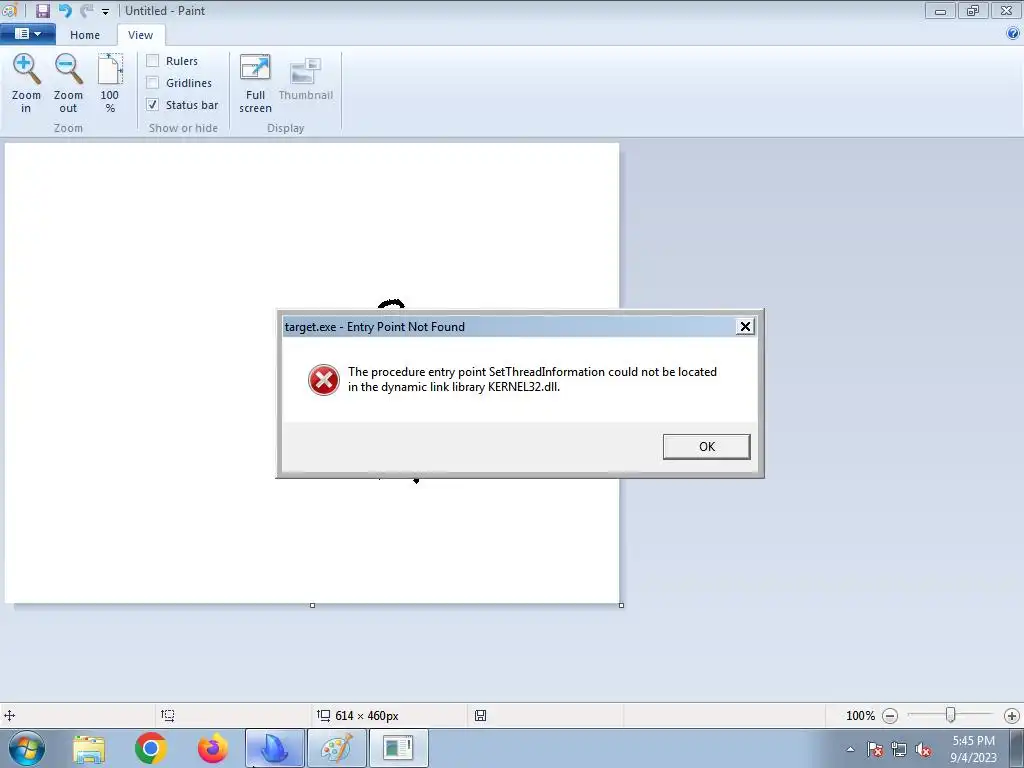The image size is (1024, 768).
Task: Open the Windows Start button
Action: click(x=27, y=748)
